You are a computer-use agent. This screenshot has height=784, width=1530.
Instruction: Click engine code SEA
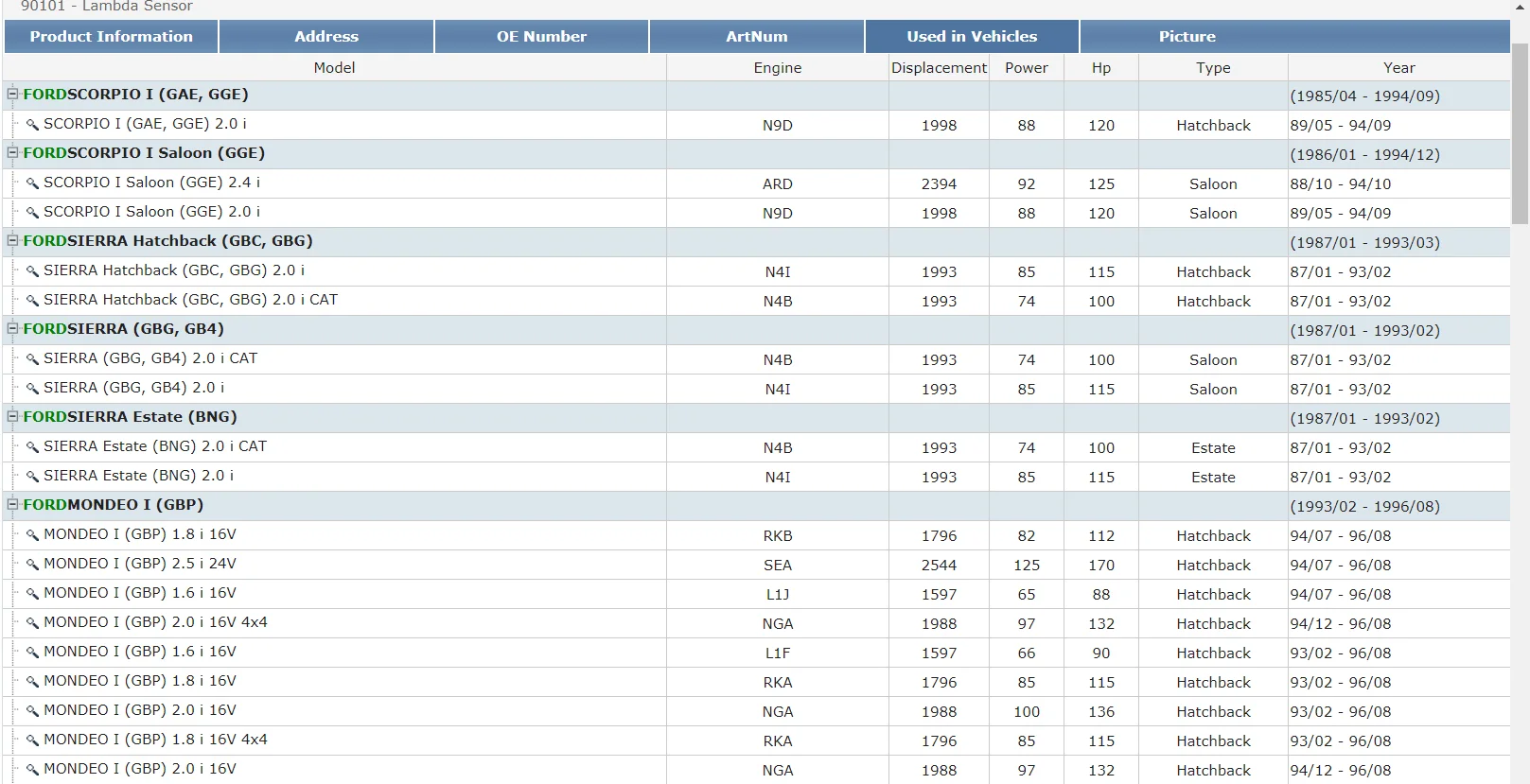point(778,566)
